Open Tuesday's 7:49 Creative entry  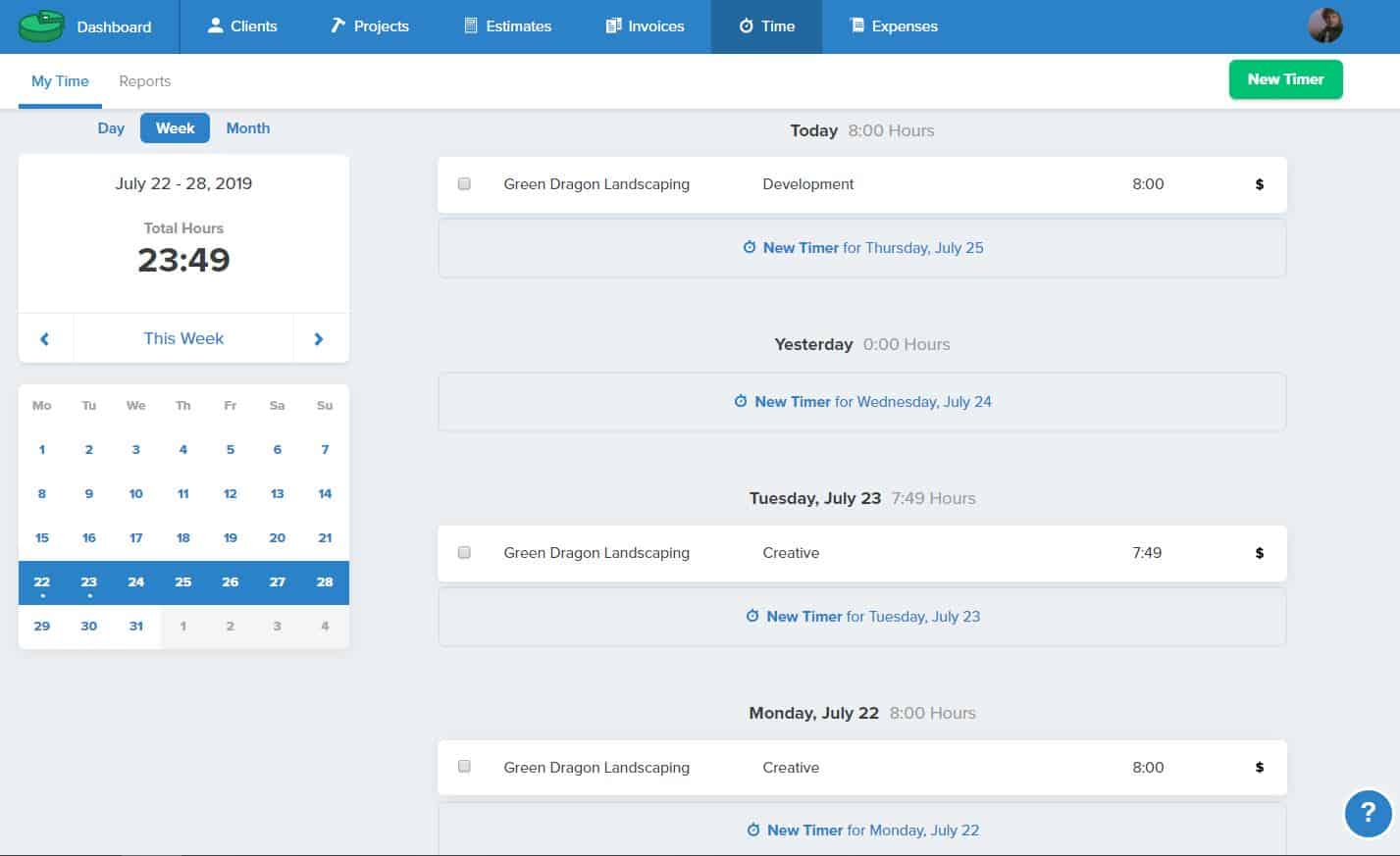[861, 553]
